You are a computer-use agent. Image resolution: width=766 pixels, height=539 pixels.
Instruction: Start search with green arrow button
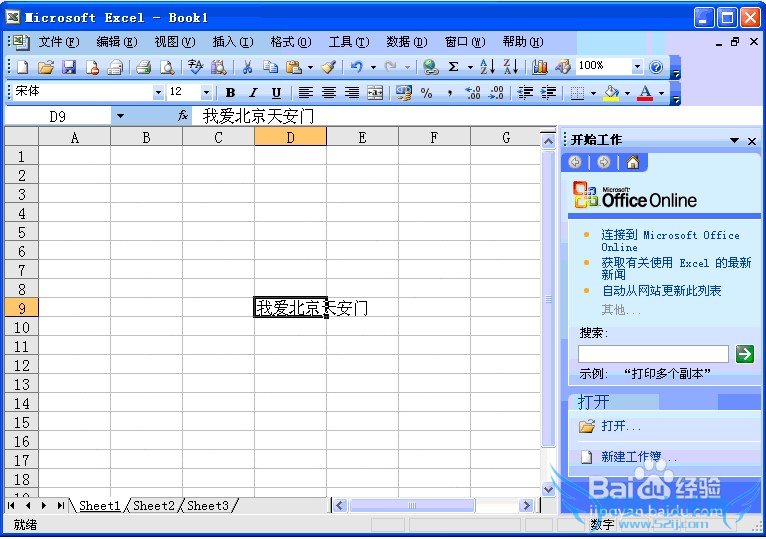pos(745,353)
